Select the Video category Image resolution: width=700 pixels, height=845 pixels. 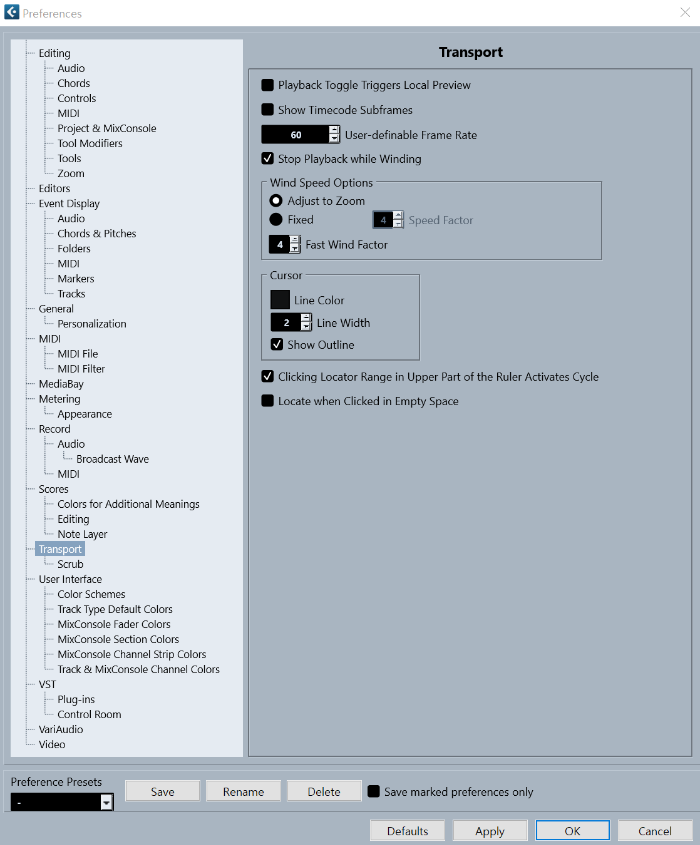coord(52,745)
